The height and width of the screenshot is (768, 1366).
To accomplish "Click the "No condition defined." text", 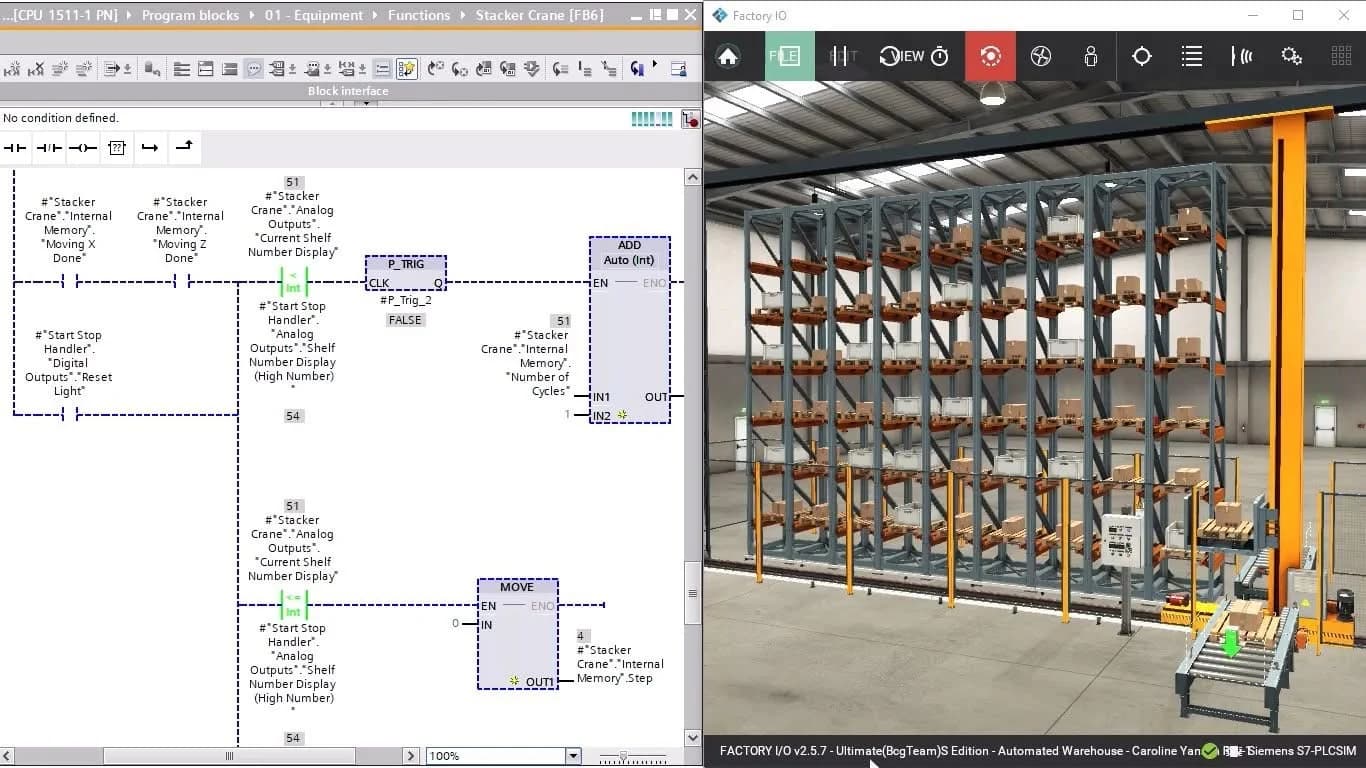I will [x=61, y=118].
